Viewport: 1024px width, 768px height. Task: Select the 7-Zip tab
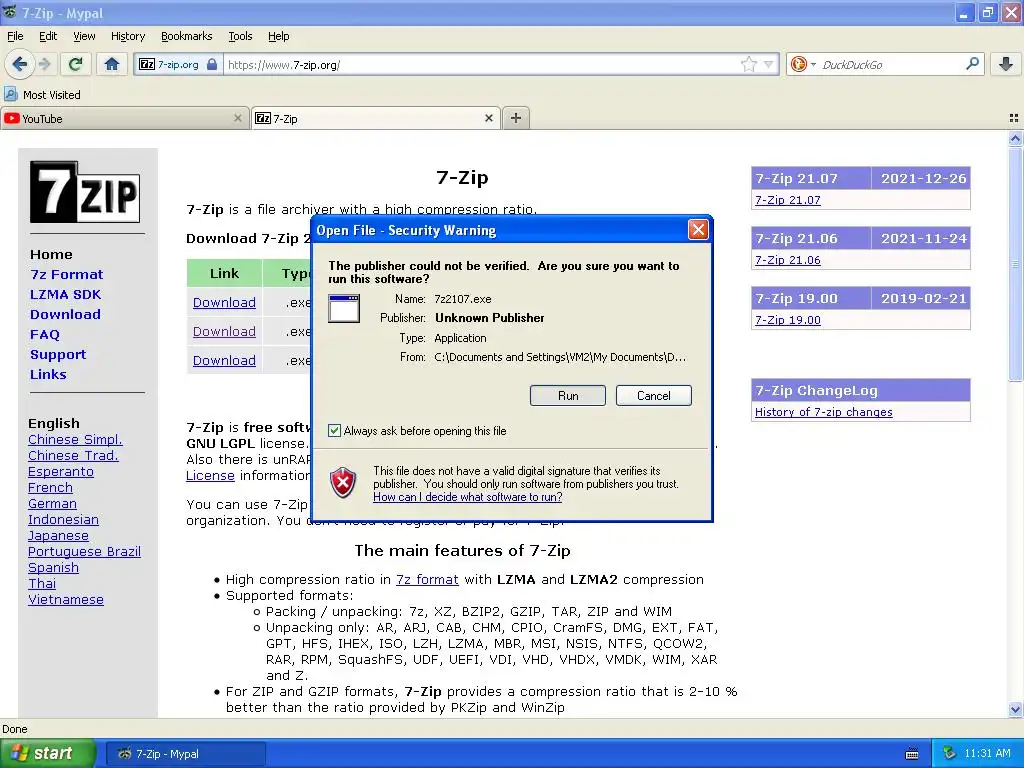(376, 118)
